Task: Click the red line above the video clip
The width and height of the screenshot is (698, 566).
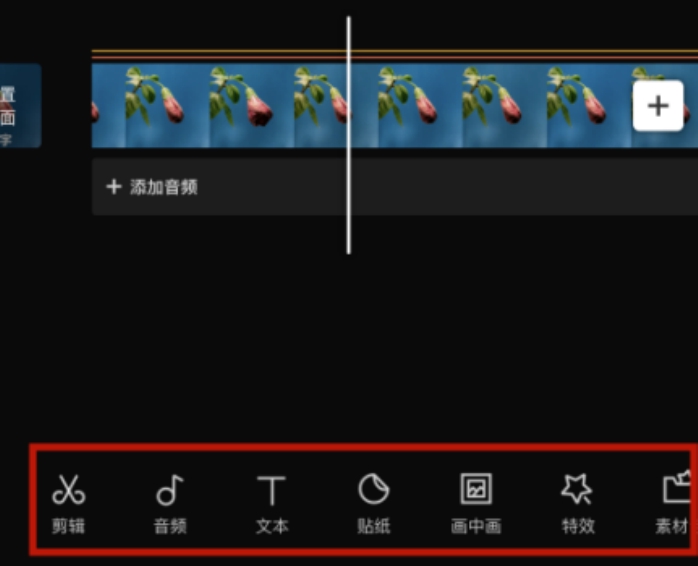Action: pyautogui.click(x=394, y=57)
